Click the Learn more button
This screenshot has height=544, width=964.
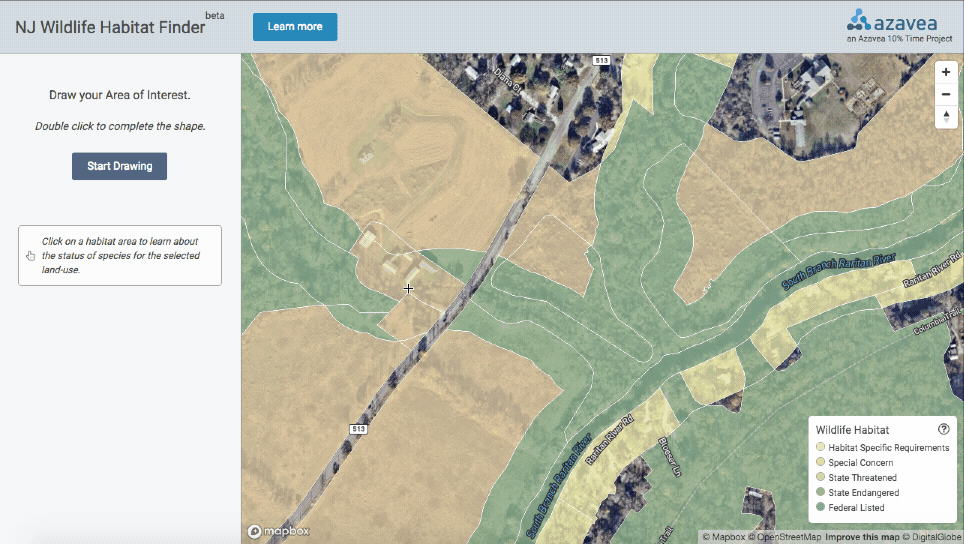click(295, 27)
